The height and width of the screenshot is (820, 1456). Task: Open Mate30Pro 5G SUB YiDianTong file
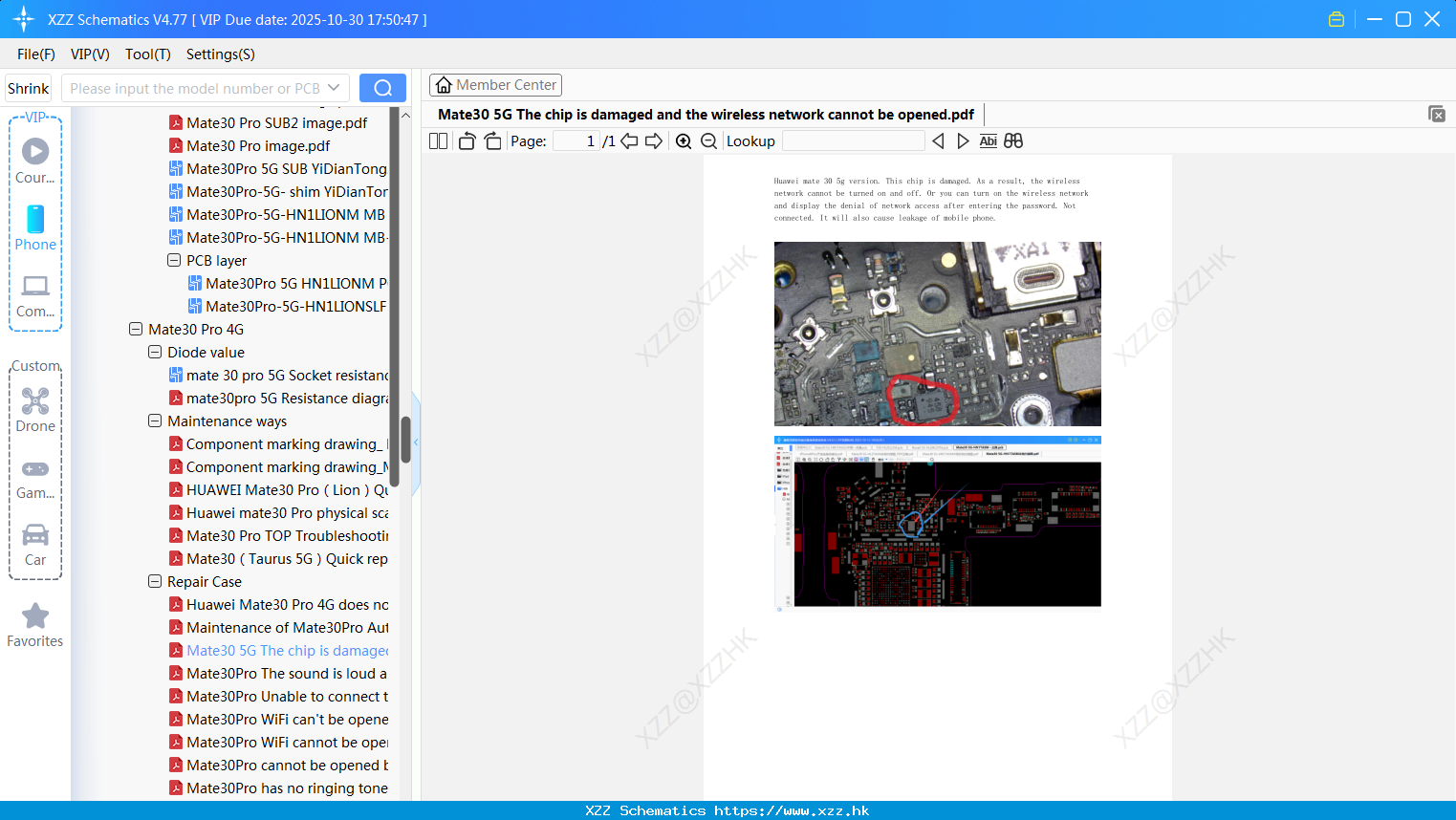[x=278, y=168]
